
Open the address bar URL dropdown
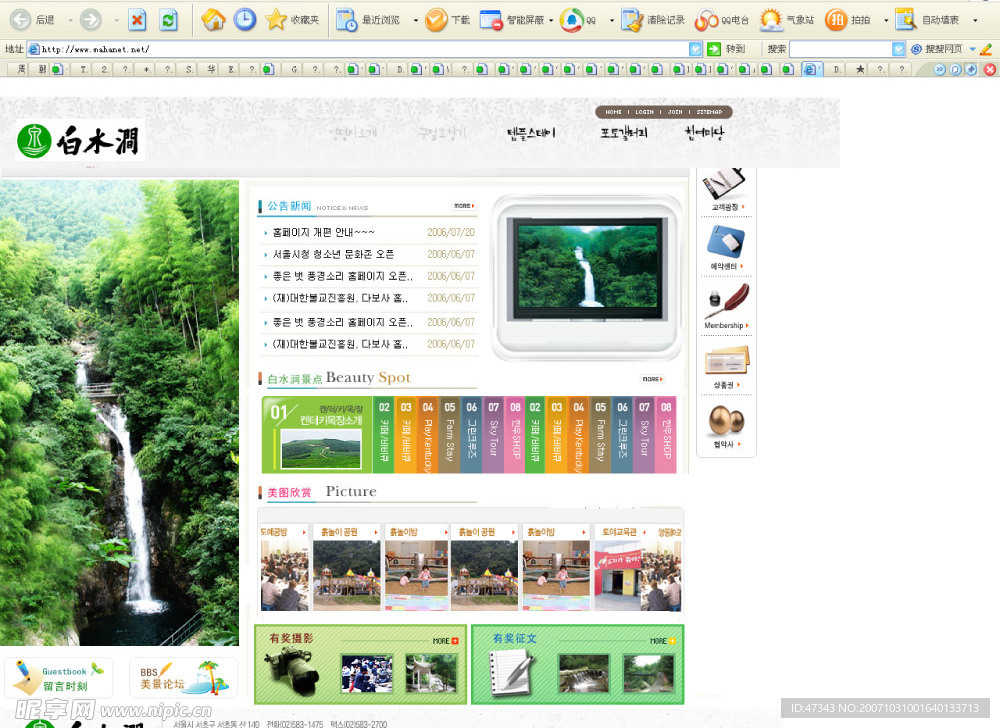click(x=695, y=49)
